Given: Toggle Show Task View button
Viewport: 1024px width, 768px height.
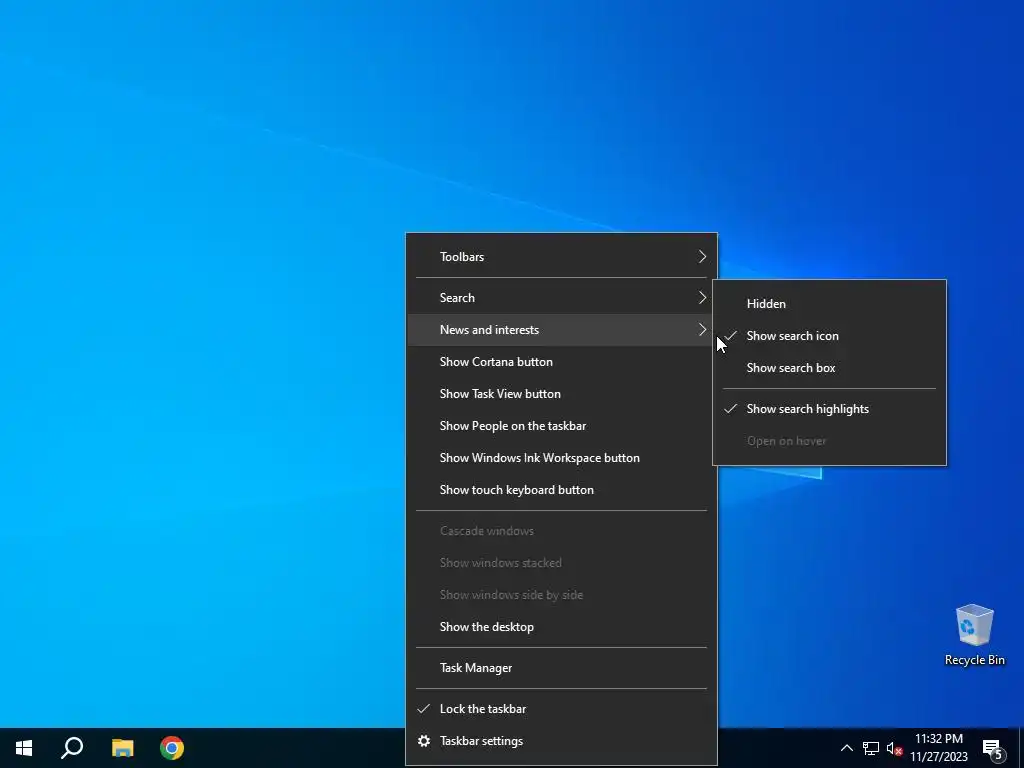Looking at the screenshot, I should [561, 394].
